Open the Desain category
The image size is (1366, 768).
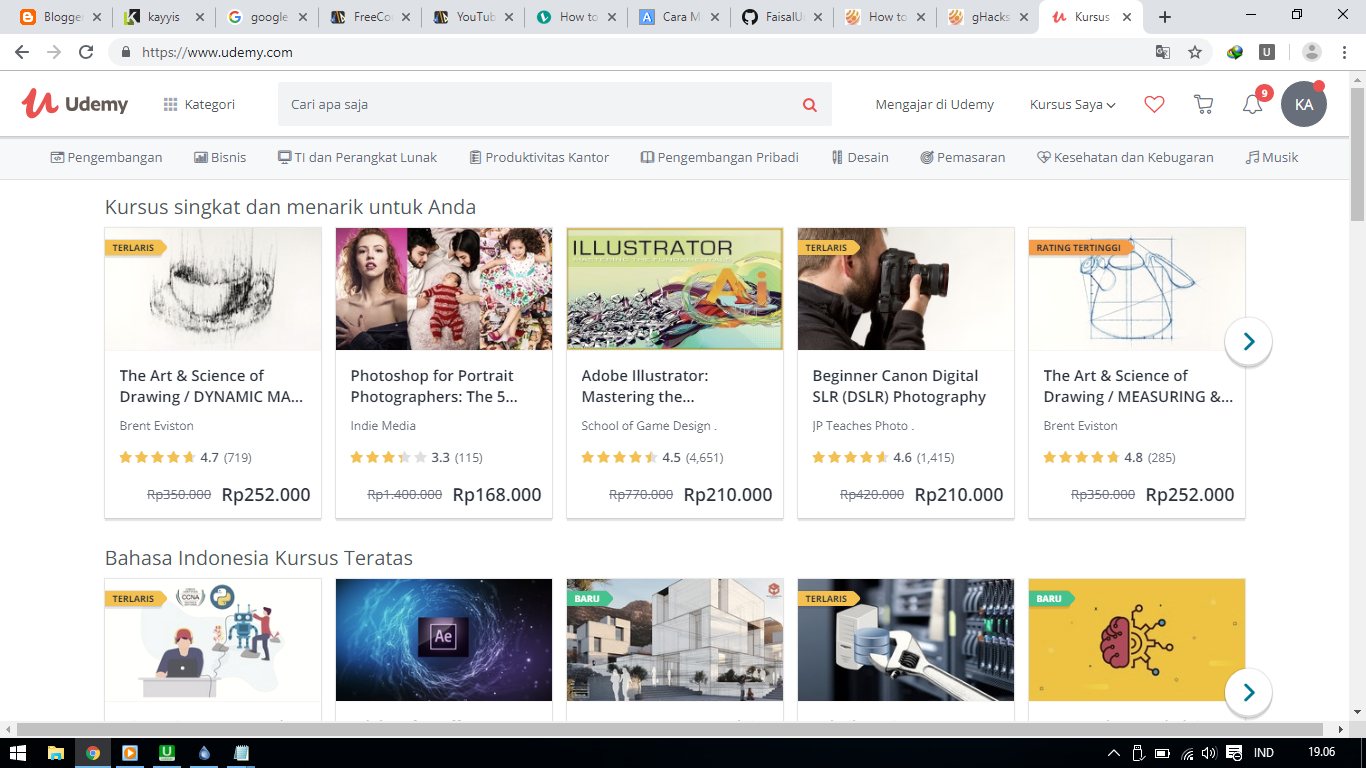click(860, 157)
